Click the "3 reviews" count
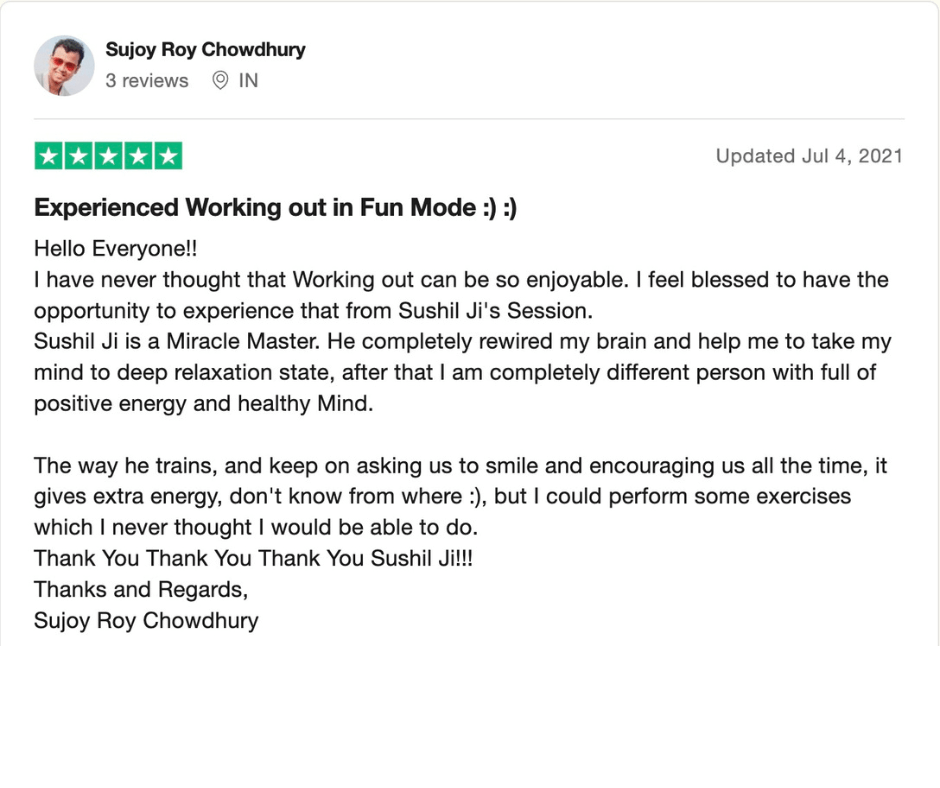This screenshot has width=940, height=788. [x=147, y=81]
